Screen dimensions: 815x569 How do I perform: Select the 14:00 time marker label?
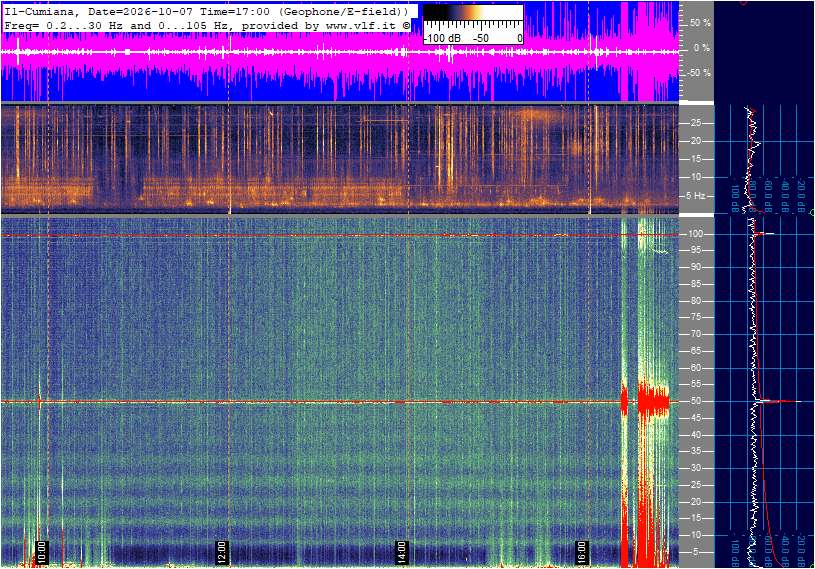[402, 552]
